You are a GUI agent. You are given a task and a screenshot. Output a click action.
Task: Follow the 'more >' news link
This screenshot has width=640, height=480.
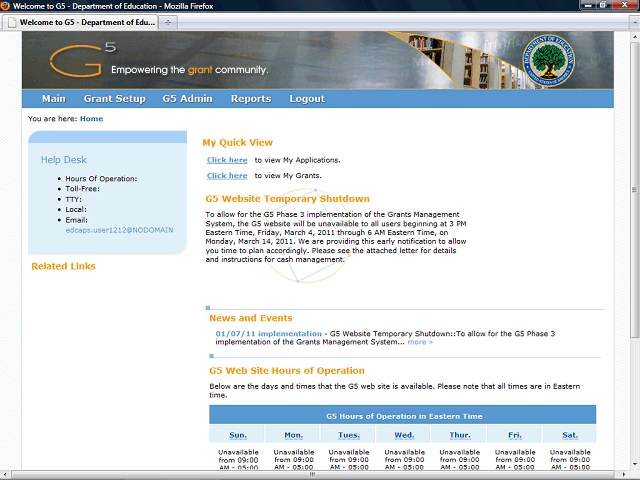tap(420, 342)
